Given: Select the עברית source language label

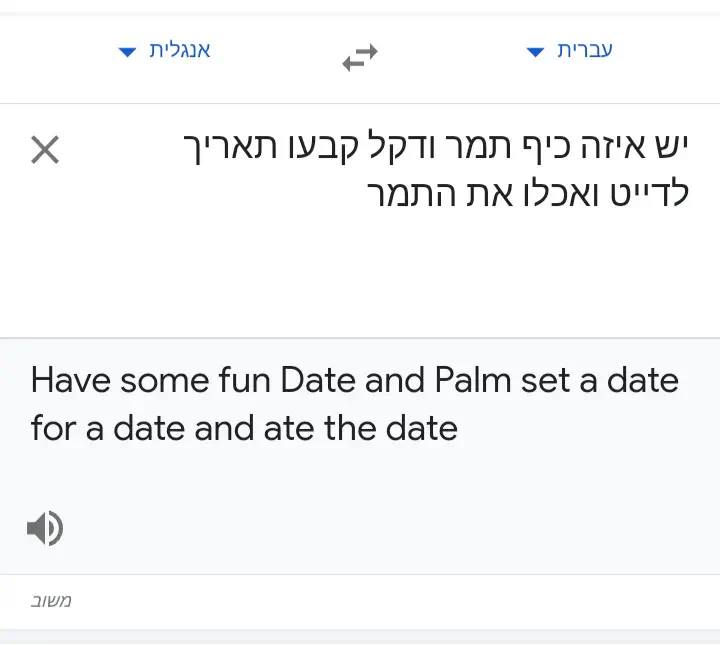Looking at the screenshot, I should pos(584,50).
